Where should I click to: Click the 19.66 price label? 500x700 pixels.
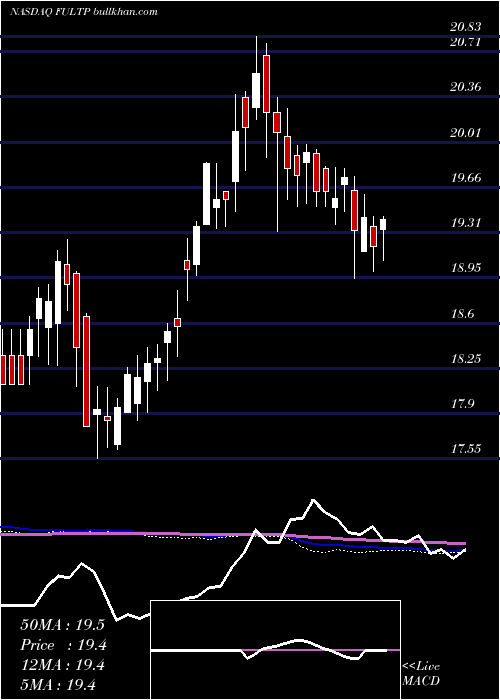[466, 178]
